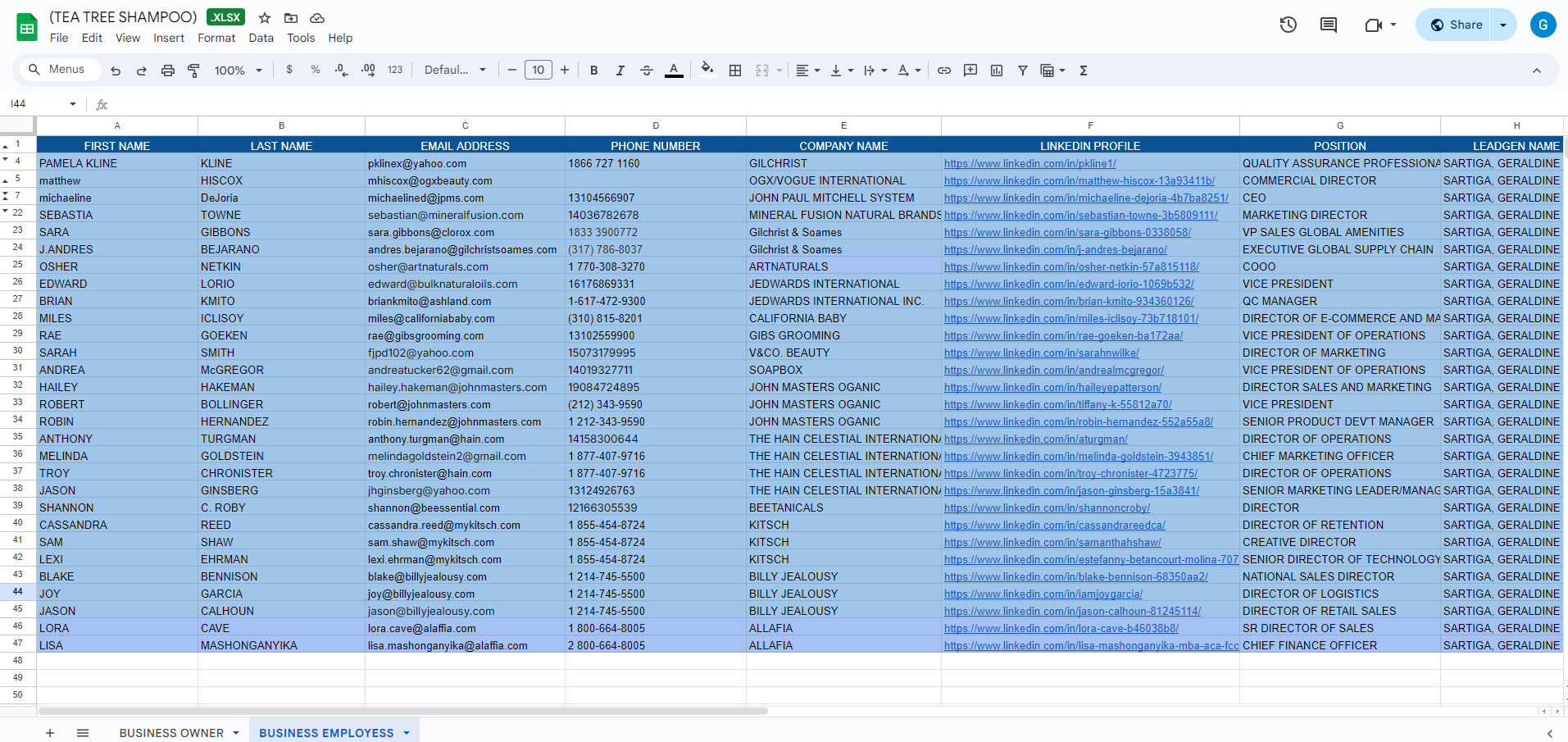Hide the menus with collapse chevron
1568x742 pixels.
[1537, 71]
